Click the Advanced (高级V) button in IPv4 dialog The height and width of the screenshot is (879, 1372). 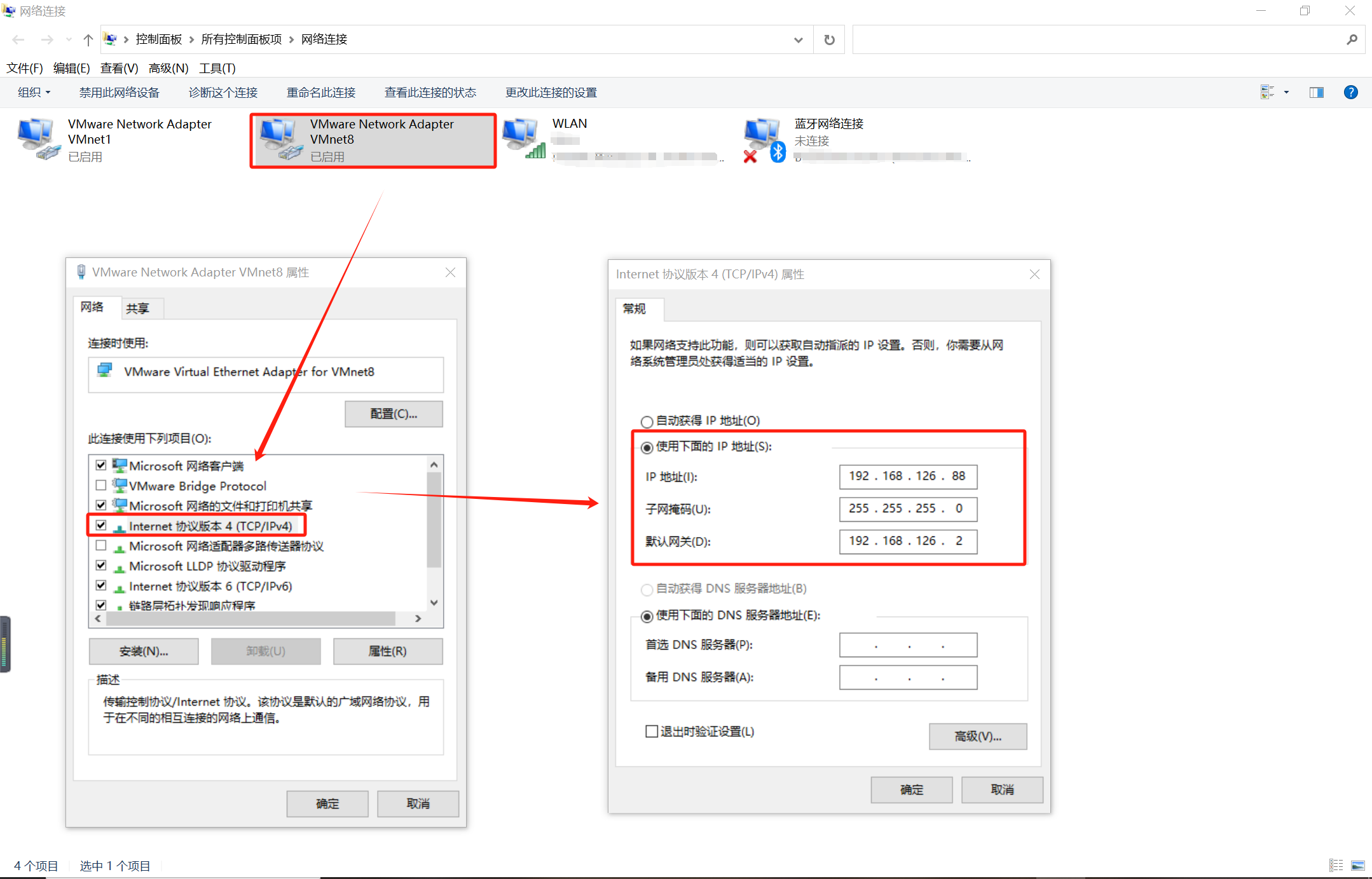coord(977,737)
